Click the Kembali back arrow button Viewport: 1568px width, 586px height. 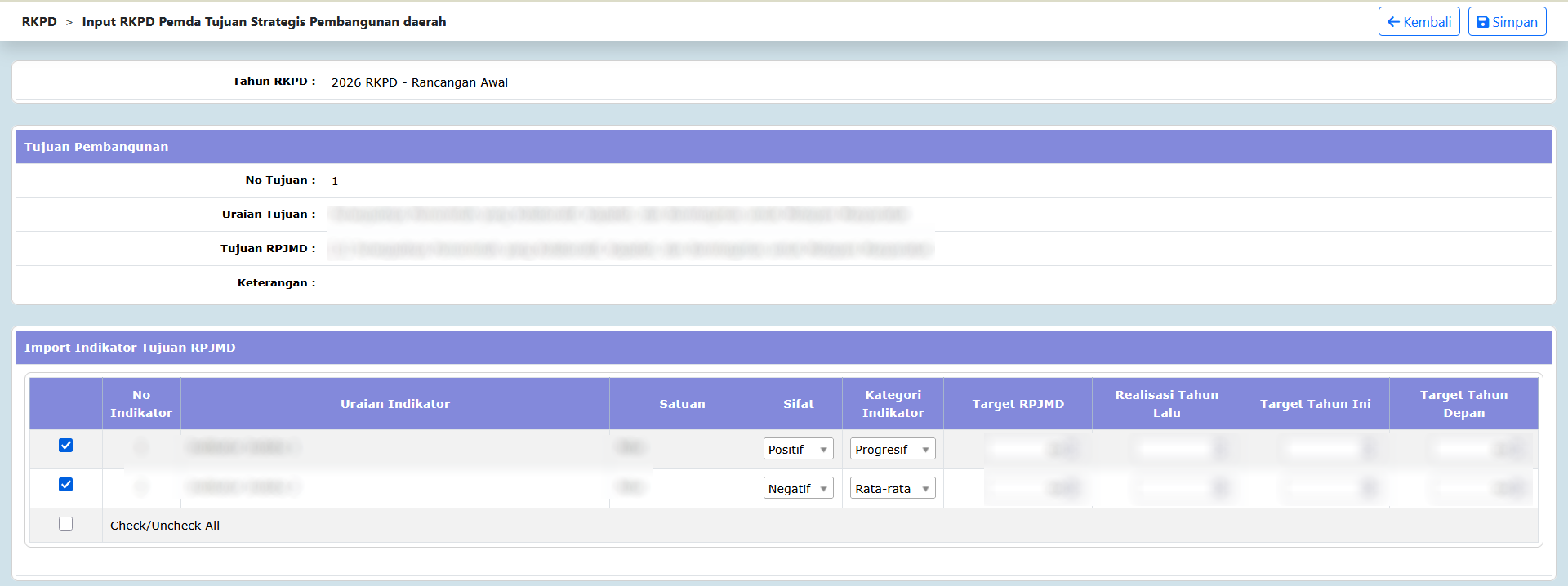[x=1419, y=22]
